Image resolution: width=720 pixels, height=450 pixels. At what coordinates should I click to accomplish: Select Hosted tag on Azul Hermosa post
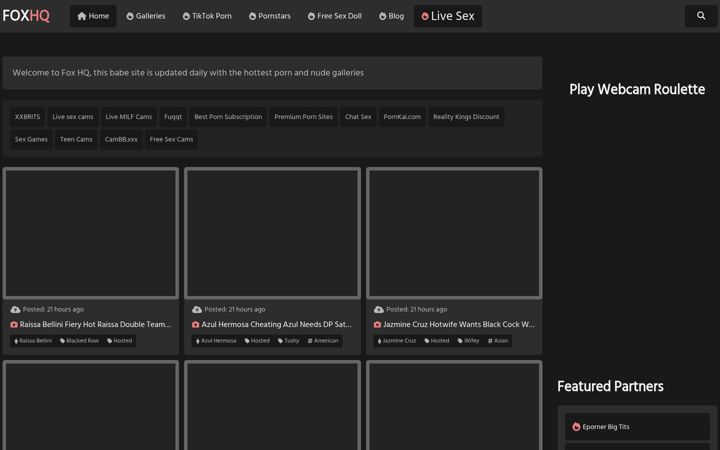click(257, 341)
